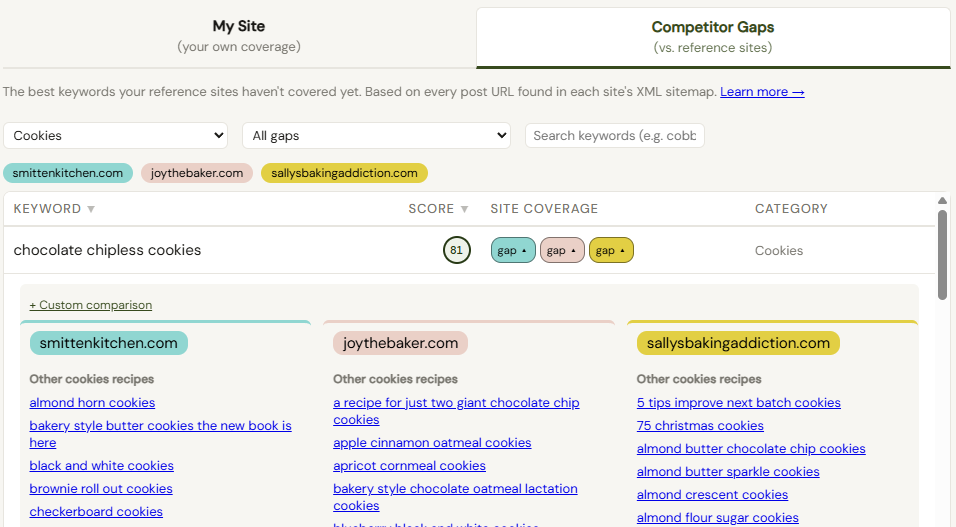Open almond flour sugar cookies link
The image size is (956, 527).
coord(718,518)
